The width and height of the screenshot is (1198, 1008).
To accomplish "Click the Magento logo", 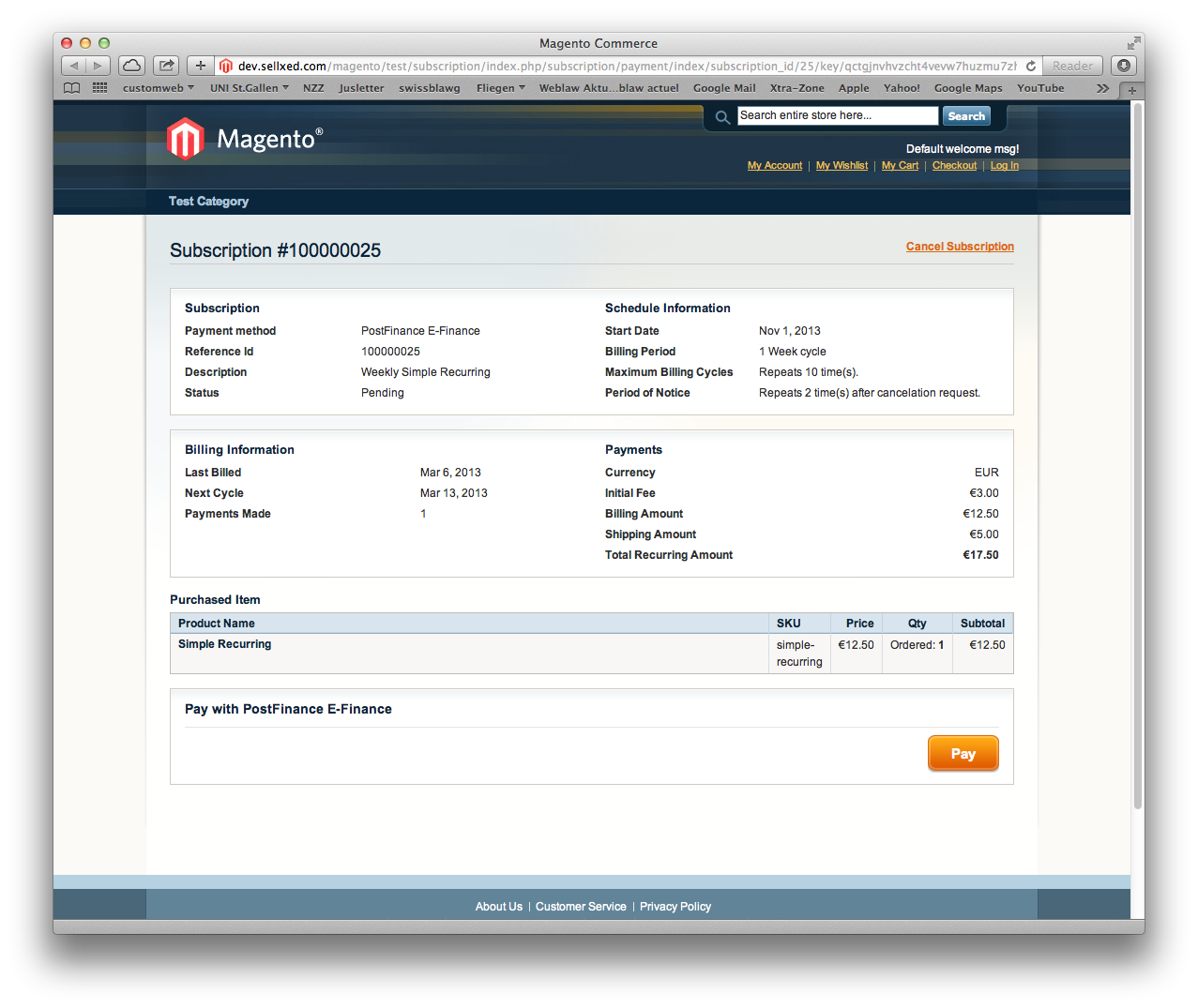I will pyautogui.click(x=245, y=139).
